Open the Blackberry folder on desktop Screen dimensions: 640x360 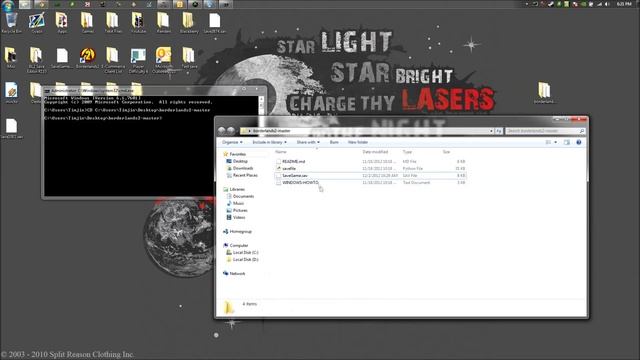pyautogui.click(x=189, y=22)
